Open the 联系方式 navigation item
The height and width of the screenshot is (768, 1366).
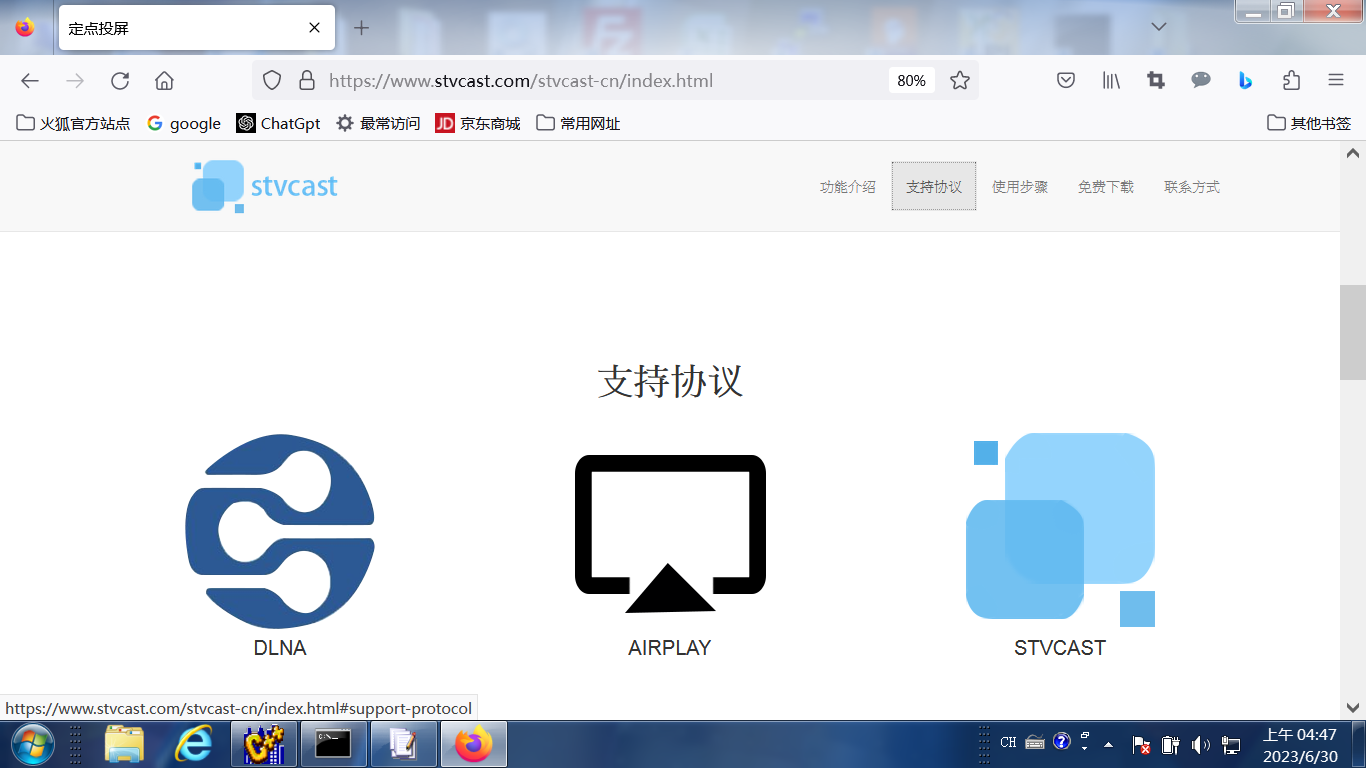1192,187
